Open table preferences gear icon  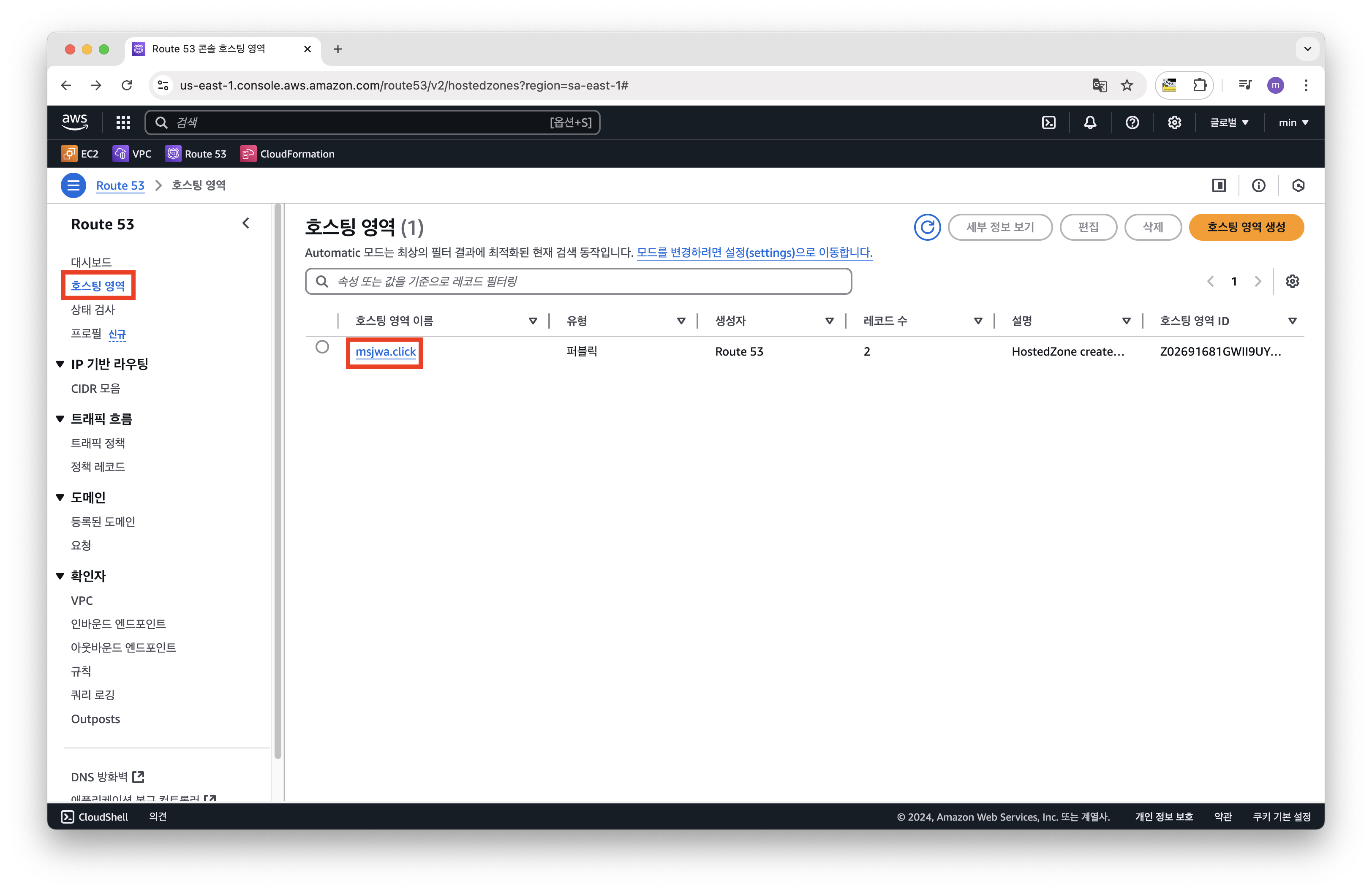1293,281
